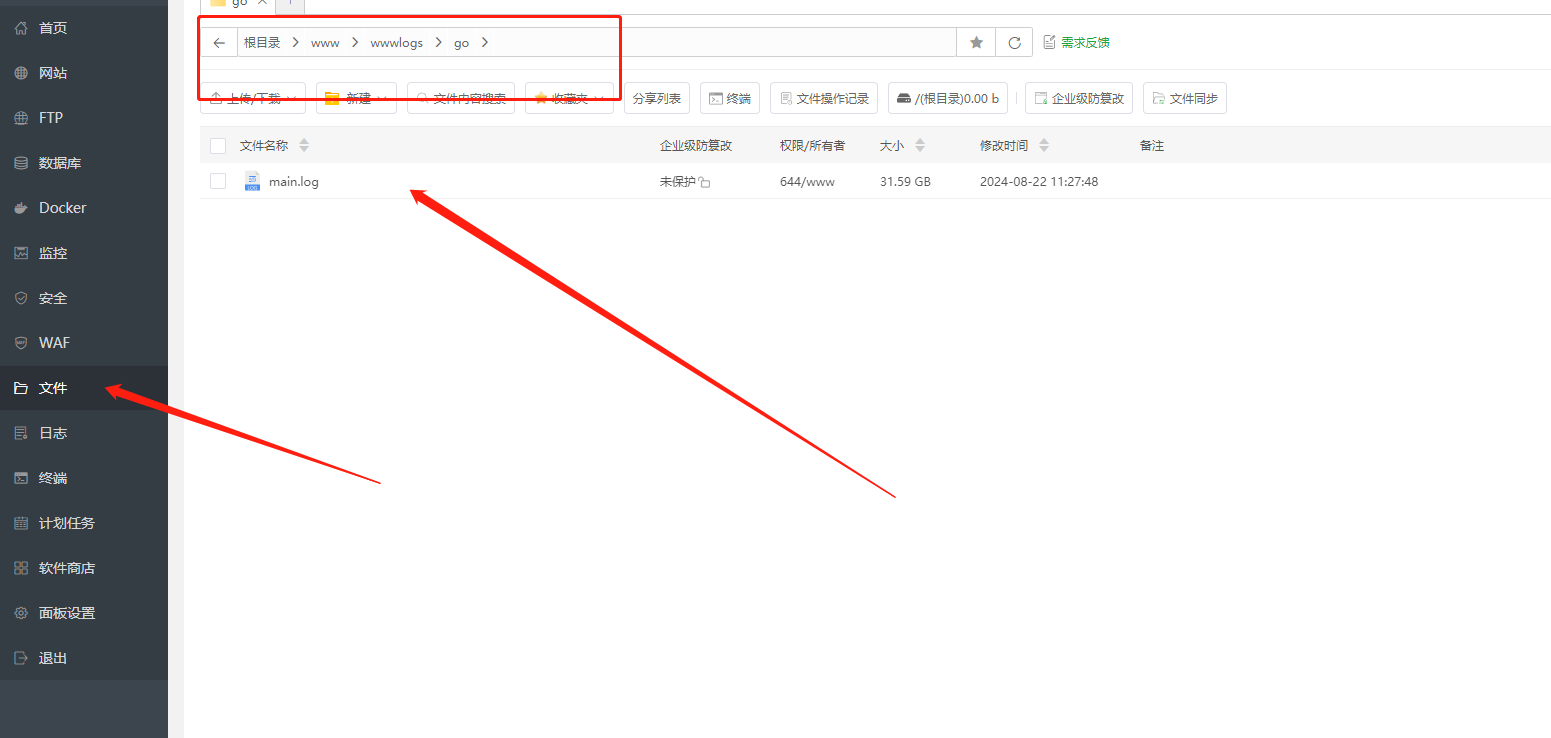Open the 终端 terminal toolbar button
Image resolution: width=1551 pixels, height=738 pixels.
tap(729, 98)
